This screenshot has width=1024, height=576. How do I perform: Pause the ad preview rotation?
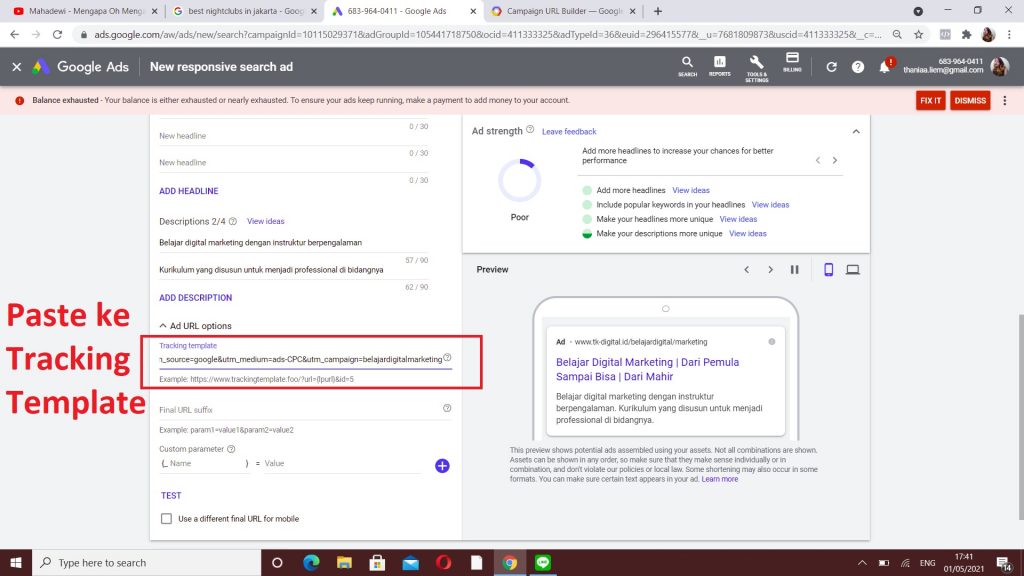[795, 270]
